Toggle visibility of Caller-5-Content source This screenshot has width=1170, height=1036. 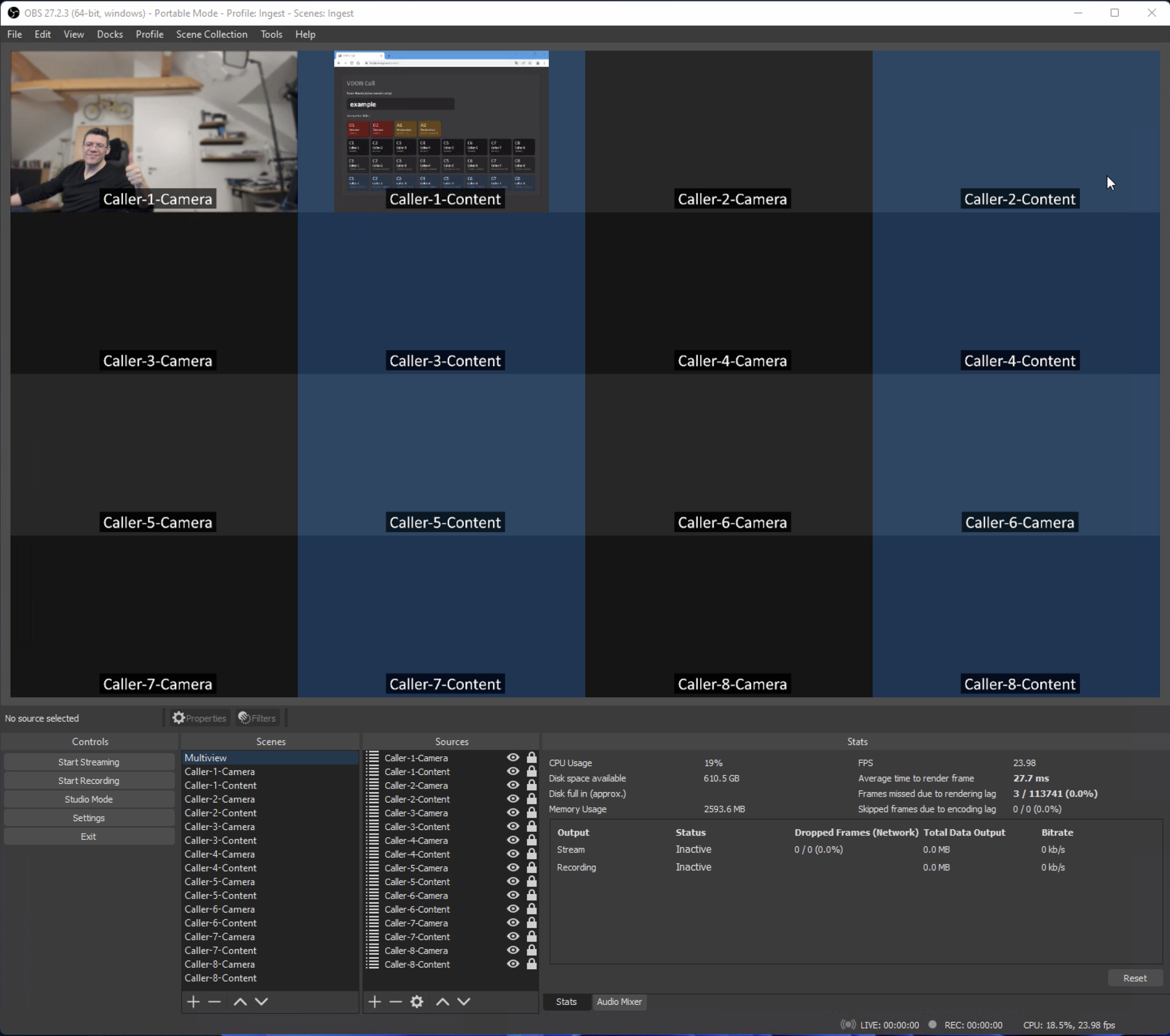[x=513, y=882]
